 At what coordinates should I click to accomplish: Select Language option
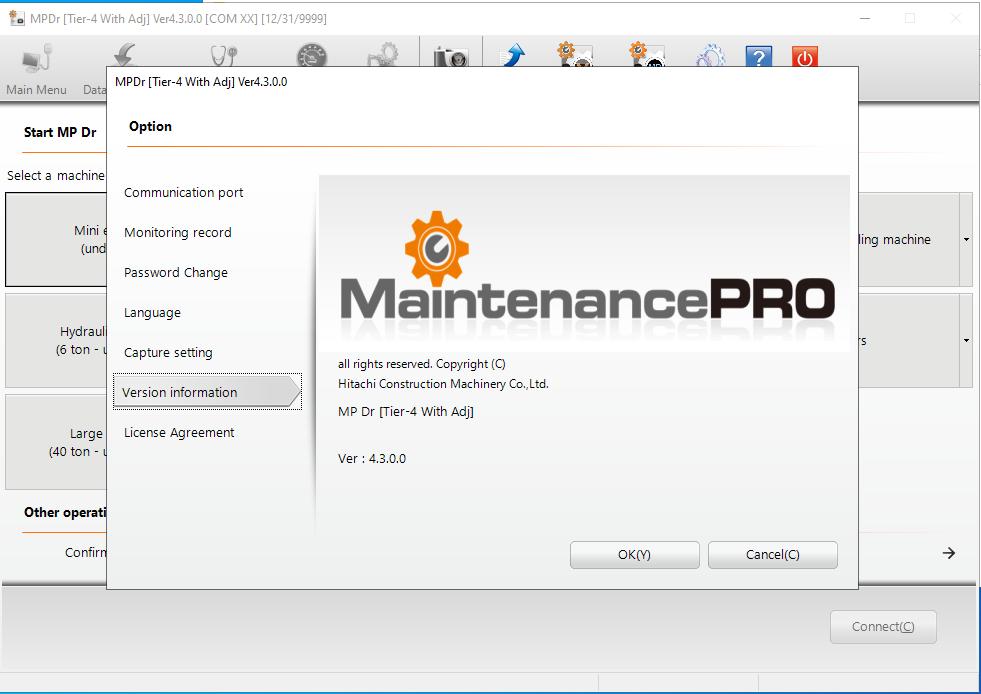coord(152,313)
